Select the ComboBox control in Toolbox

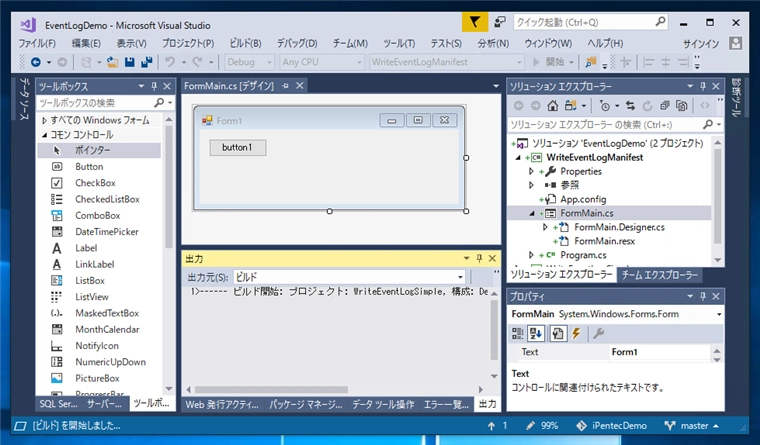[99, 215]
